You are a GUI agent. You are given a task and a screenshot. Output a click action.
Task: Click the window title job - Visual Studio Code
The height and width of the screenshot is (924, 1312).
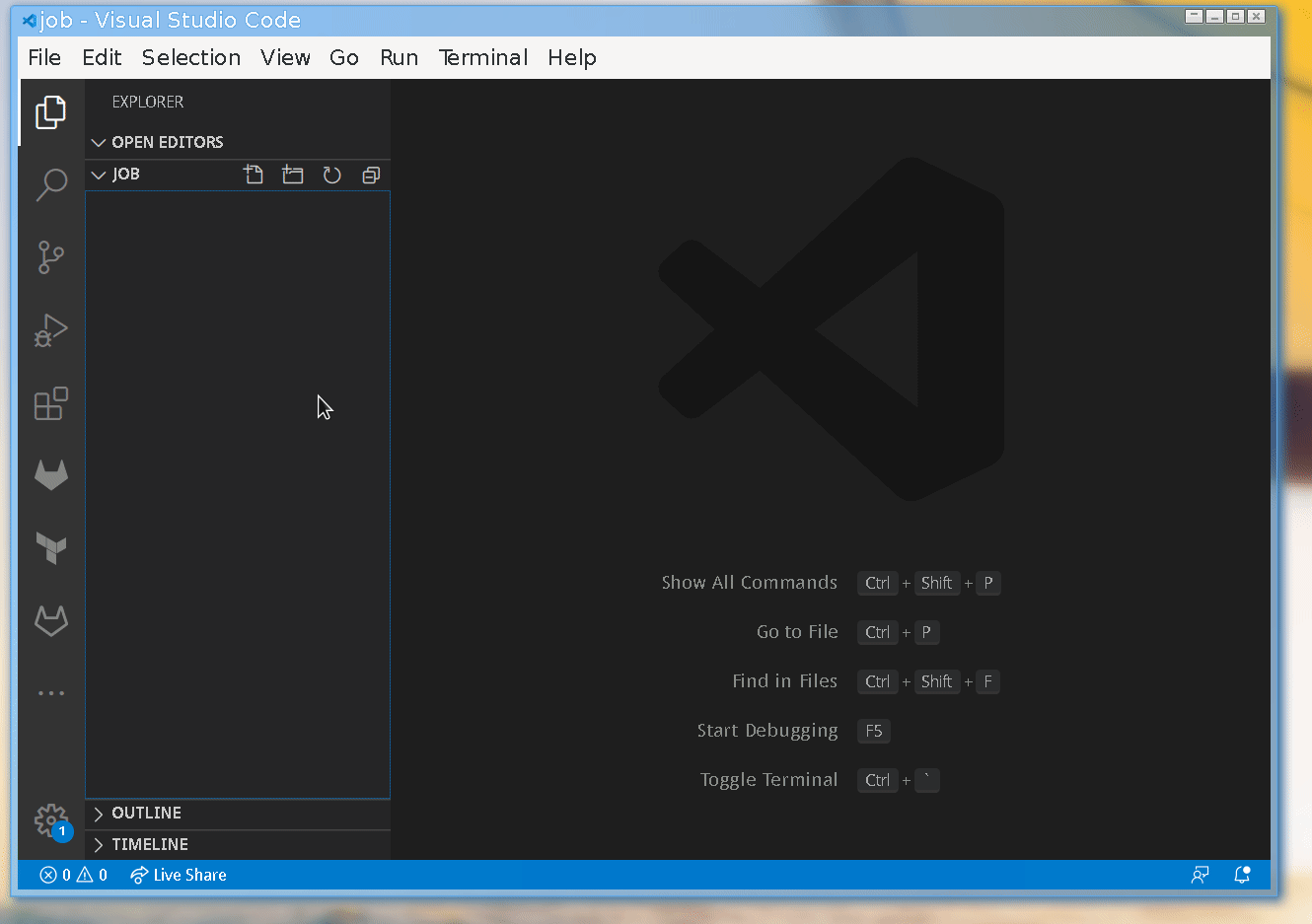click(170, 20)
